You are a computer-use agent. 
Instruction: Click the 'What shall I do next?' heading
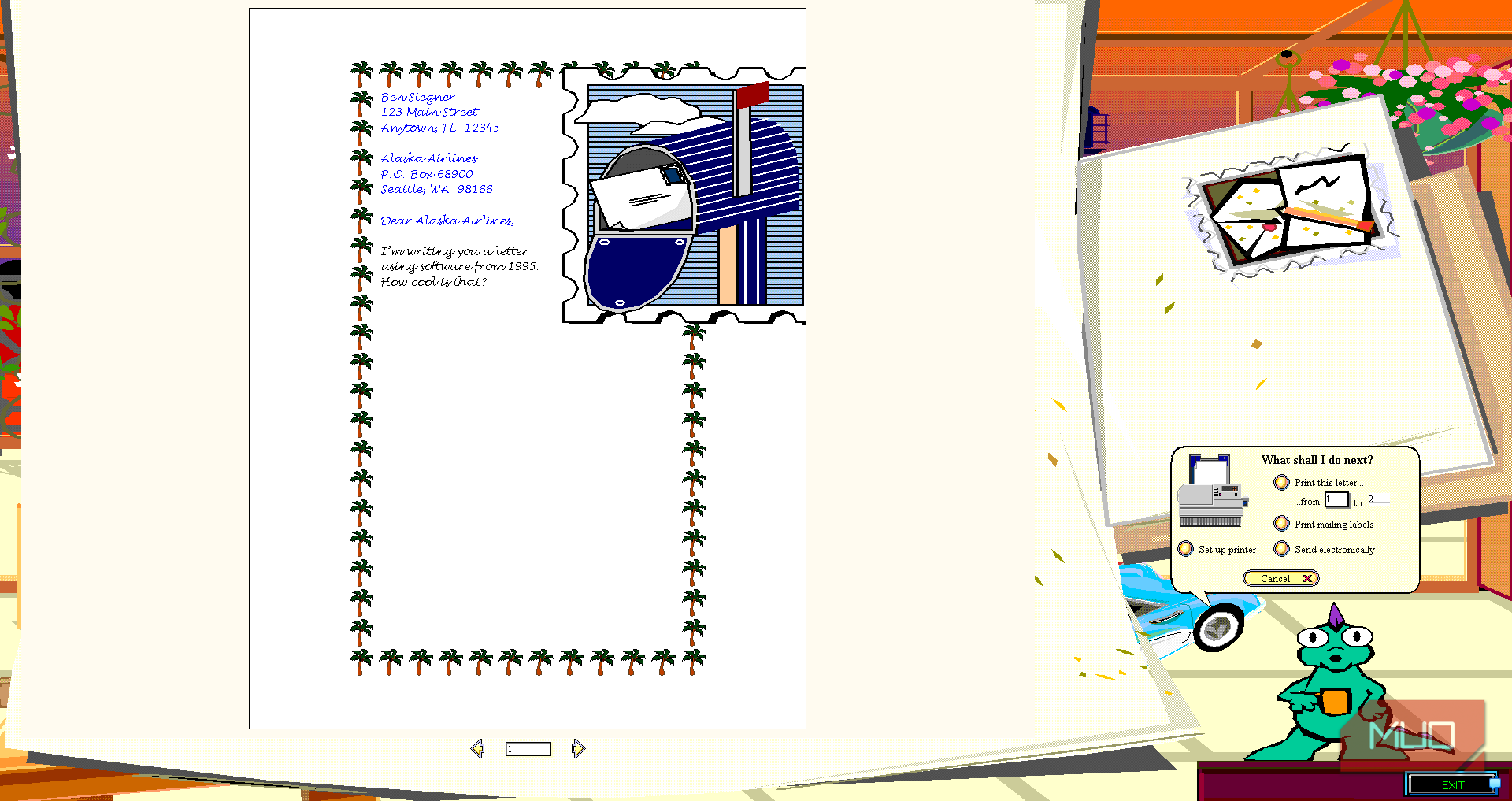(1317, 460)
